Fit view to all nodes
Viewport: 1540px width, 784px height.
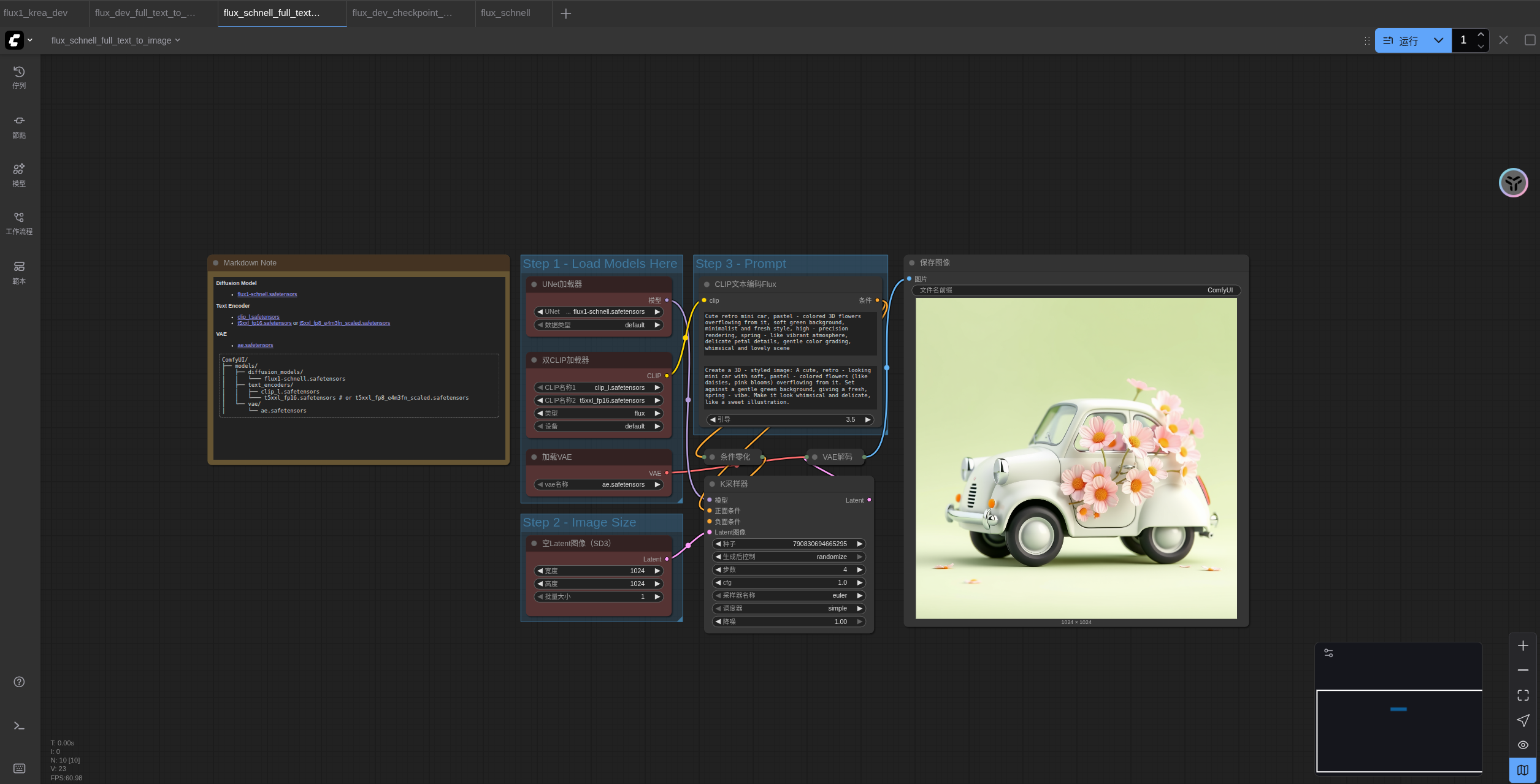1523,695
